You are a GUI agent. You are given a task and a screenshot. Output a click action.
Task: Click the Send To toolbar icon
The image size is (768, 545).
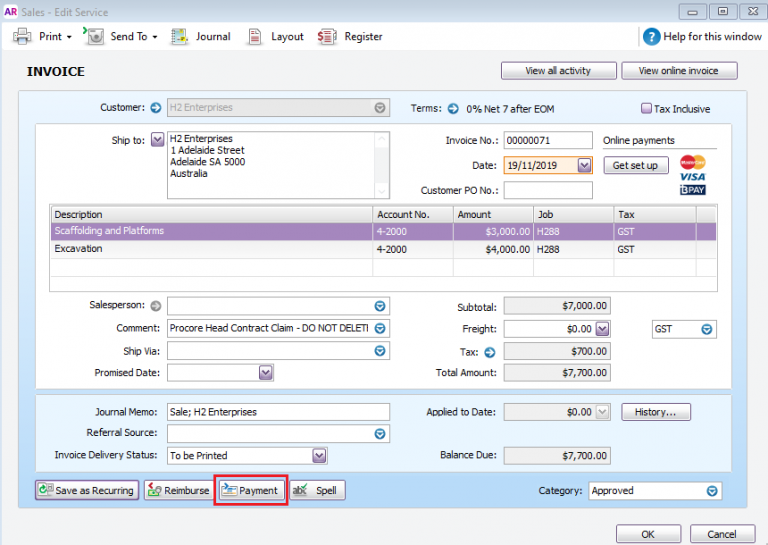[x=94, y=36]
